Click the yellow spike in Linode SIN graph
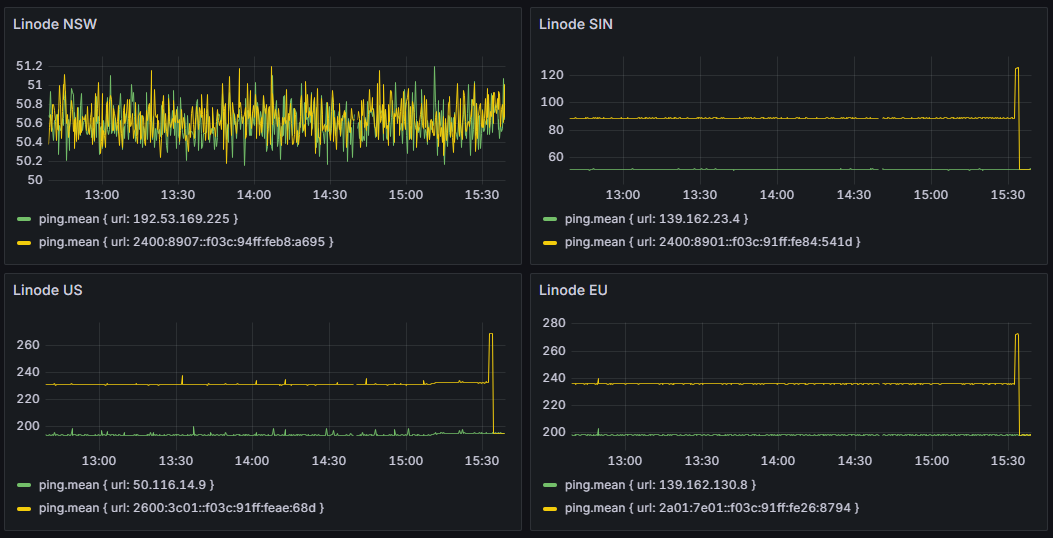This screenshot has width=1053, height=538. tap(1017, 69)
